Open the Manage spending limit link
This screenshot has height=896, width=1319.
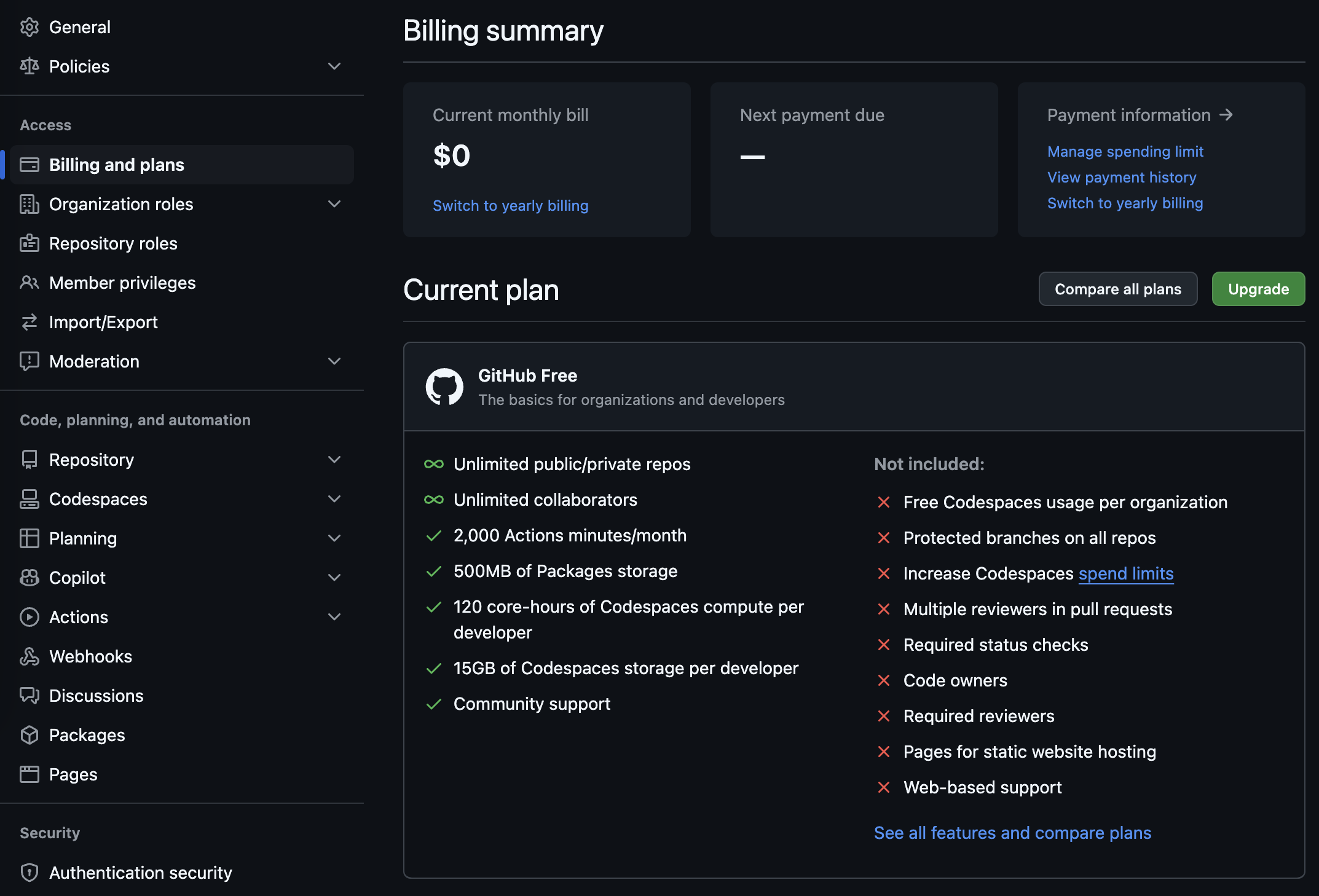pos(1125,151)
